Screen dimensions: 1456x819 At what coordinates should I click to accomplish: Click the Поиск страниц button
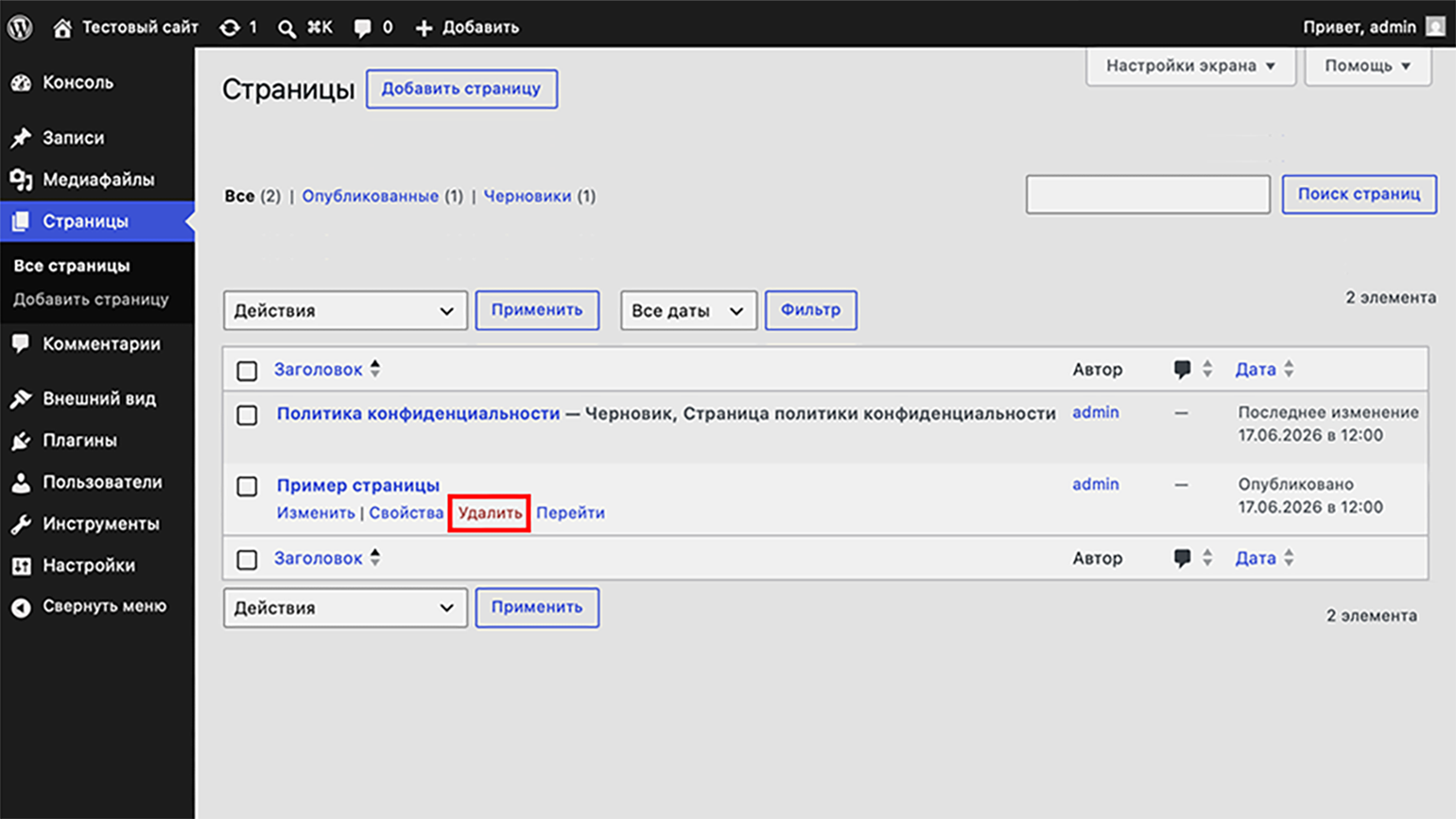(x=1359, y=194)
